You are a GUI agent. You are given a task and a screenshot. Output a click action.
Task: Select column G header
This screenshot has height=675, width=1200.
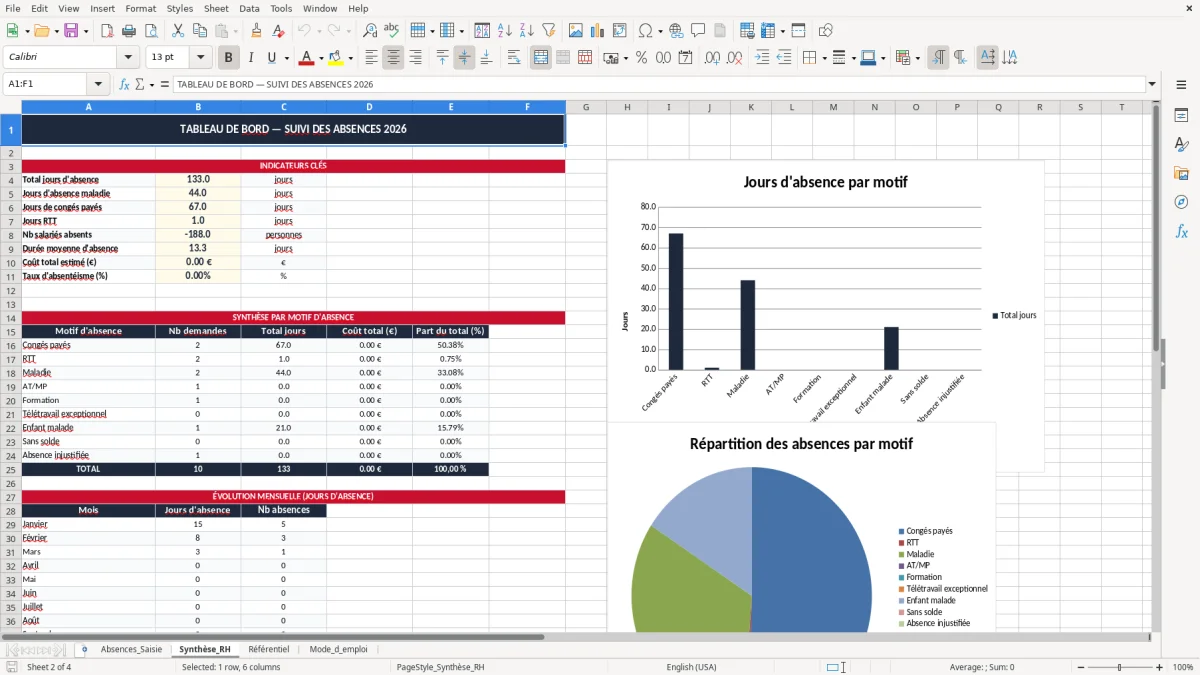[586, 107]
